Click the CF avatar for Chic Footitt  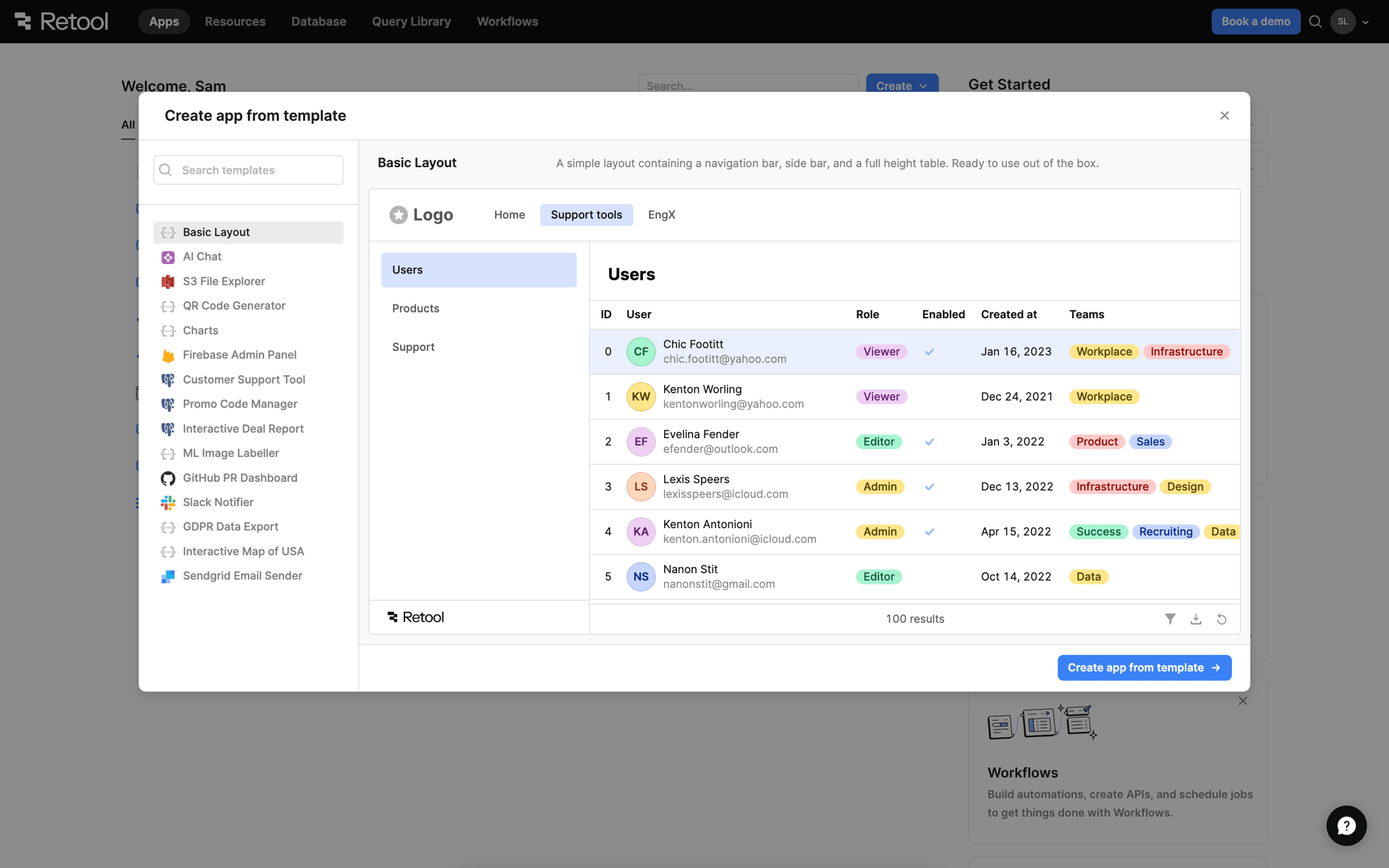point(641,352)
